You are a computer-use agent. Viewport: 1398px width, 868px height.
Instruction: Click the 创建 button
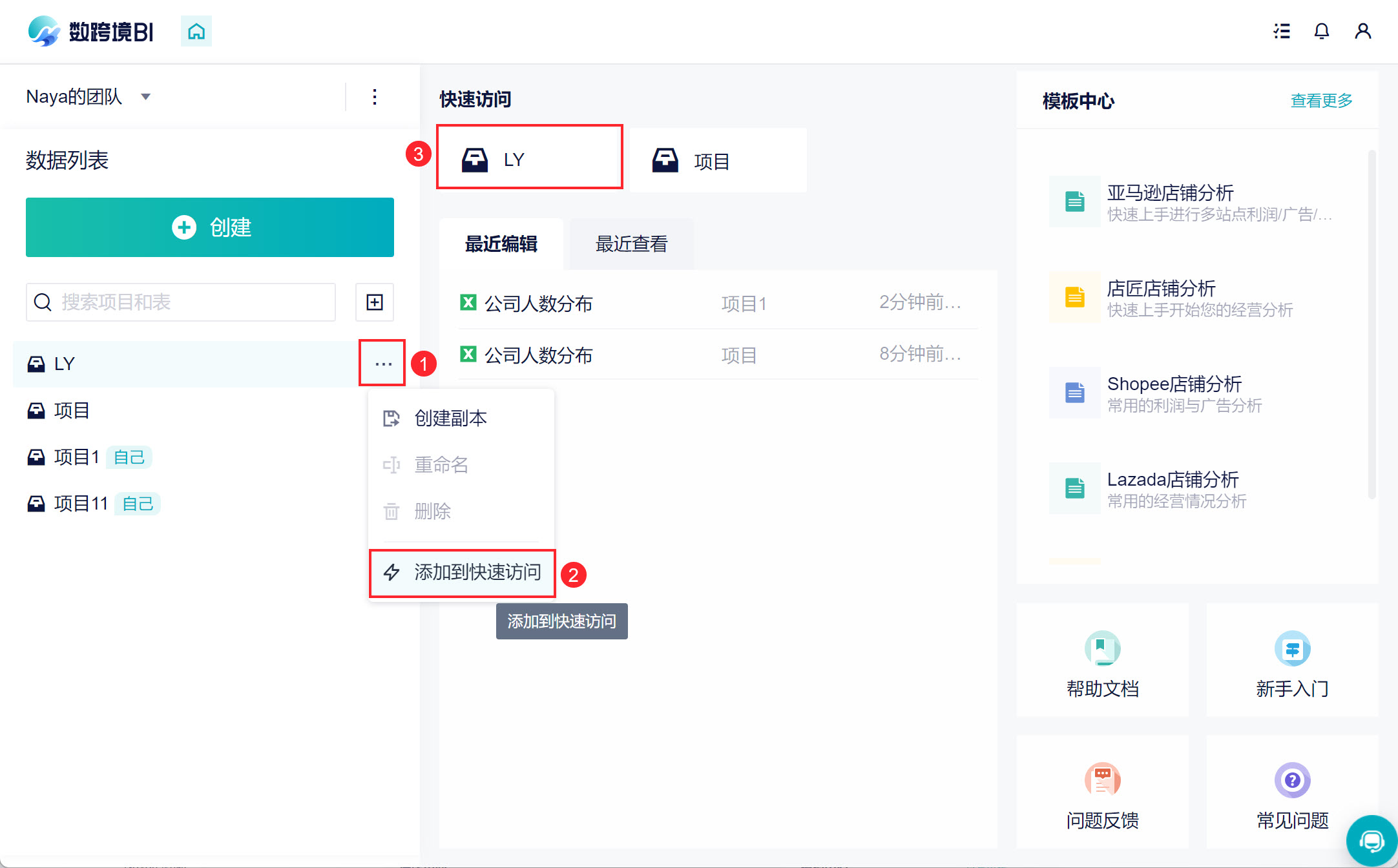click(x=210, y=227)
